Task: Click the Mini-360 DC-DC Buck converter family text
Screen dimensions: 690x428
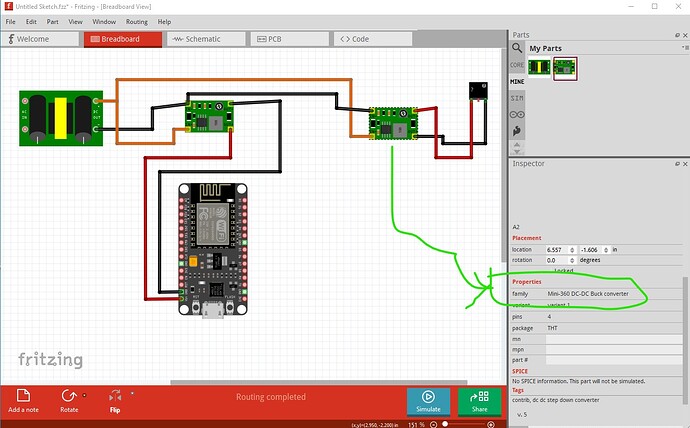Action: 588,294
